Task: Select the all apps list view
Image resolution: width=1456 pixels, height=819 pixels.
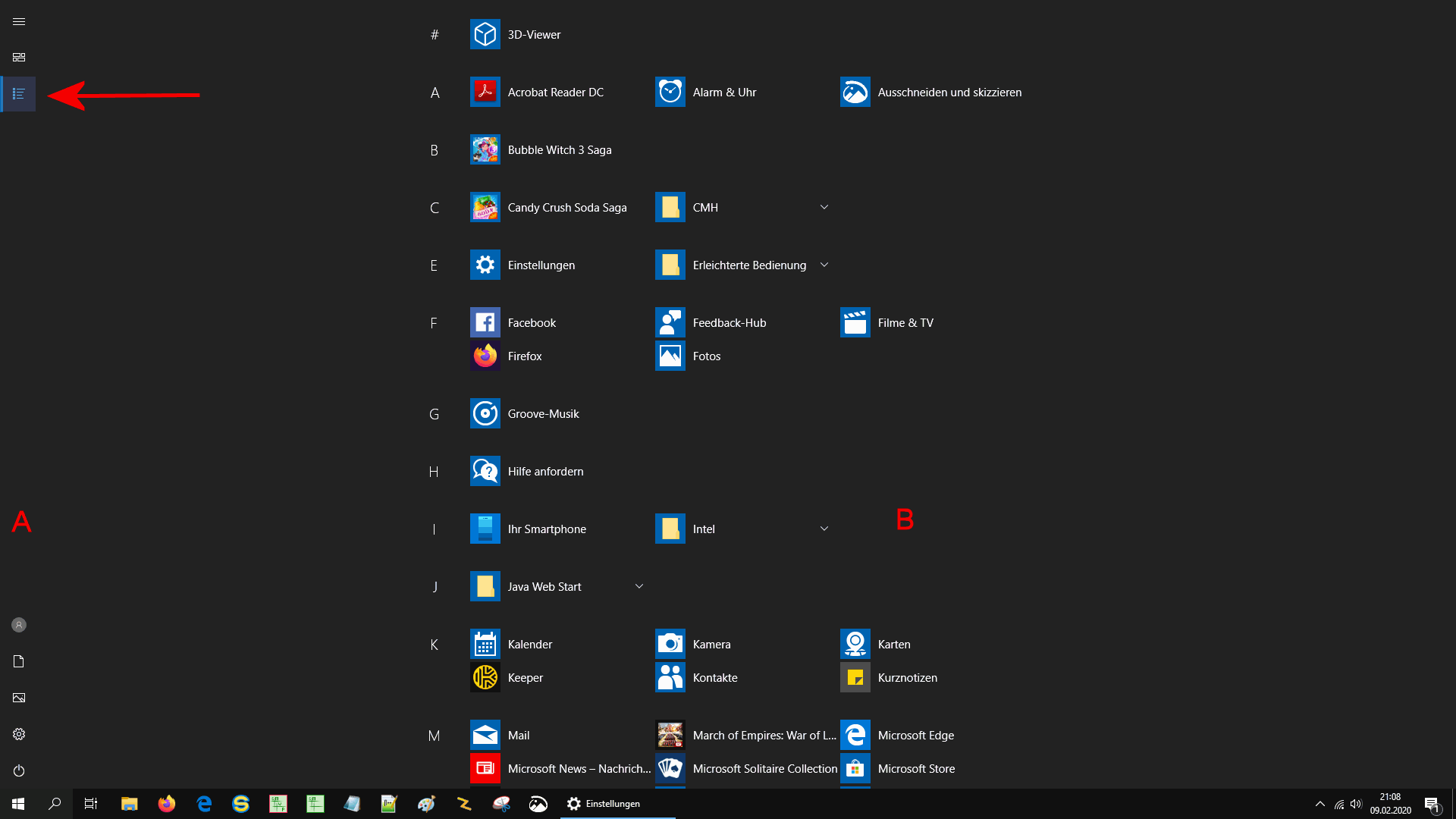Action: click(x=19, y=94)
